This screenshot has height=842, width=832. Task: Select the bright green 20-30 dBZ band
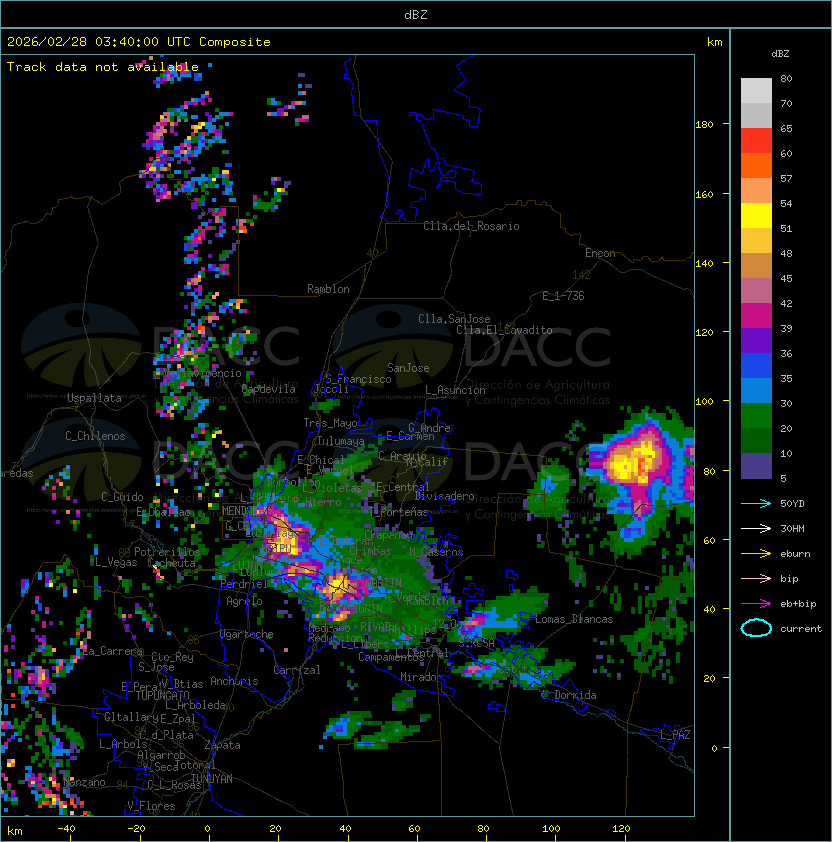[x=756, y=416]
